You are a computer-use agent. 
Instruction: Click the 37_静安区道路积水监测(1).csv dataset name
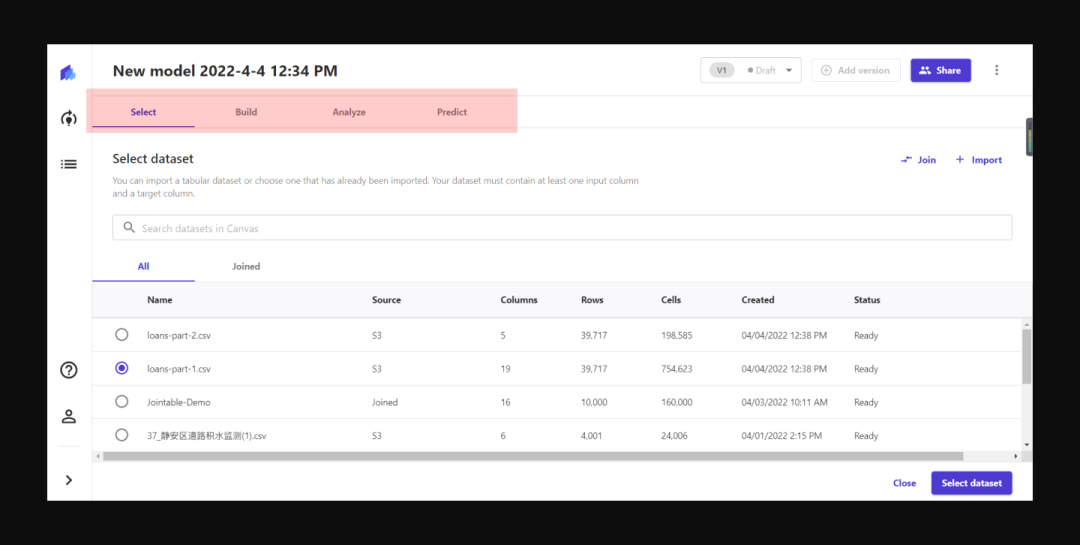[x=207, y=436]
